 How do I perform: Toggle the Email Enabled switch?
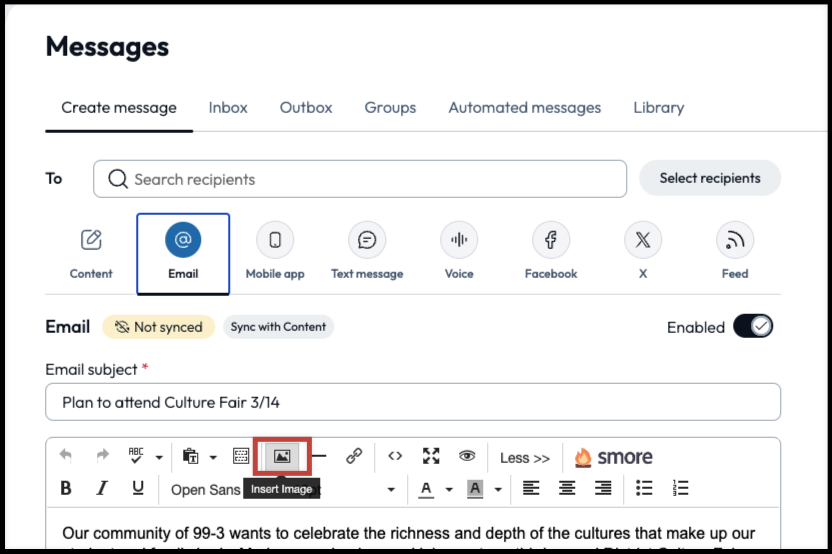pos(752,326)
